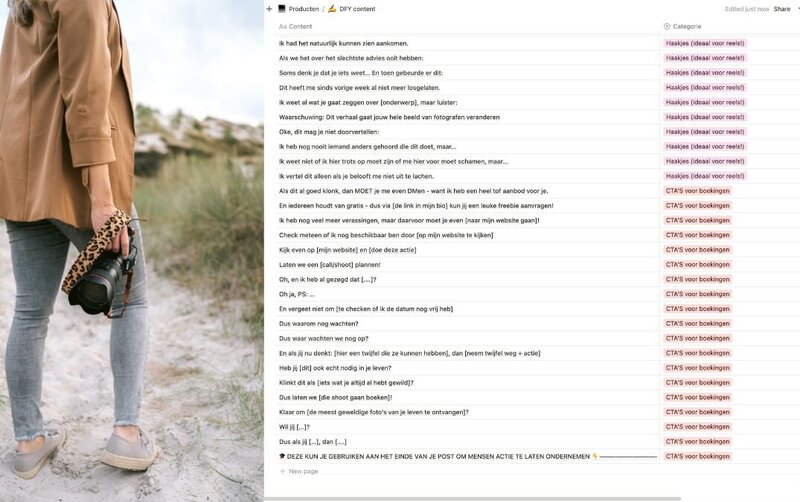Open the Producten breadcrumb page icon
The width and height of the screenshot is (800, 502).
pos(282,9)
